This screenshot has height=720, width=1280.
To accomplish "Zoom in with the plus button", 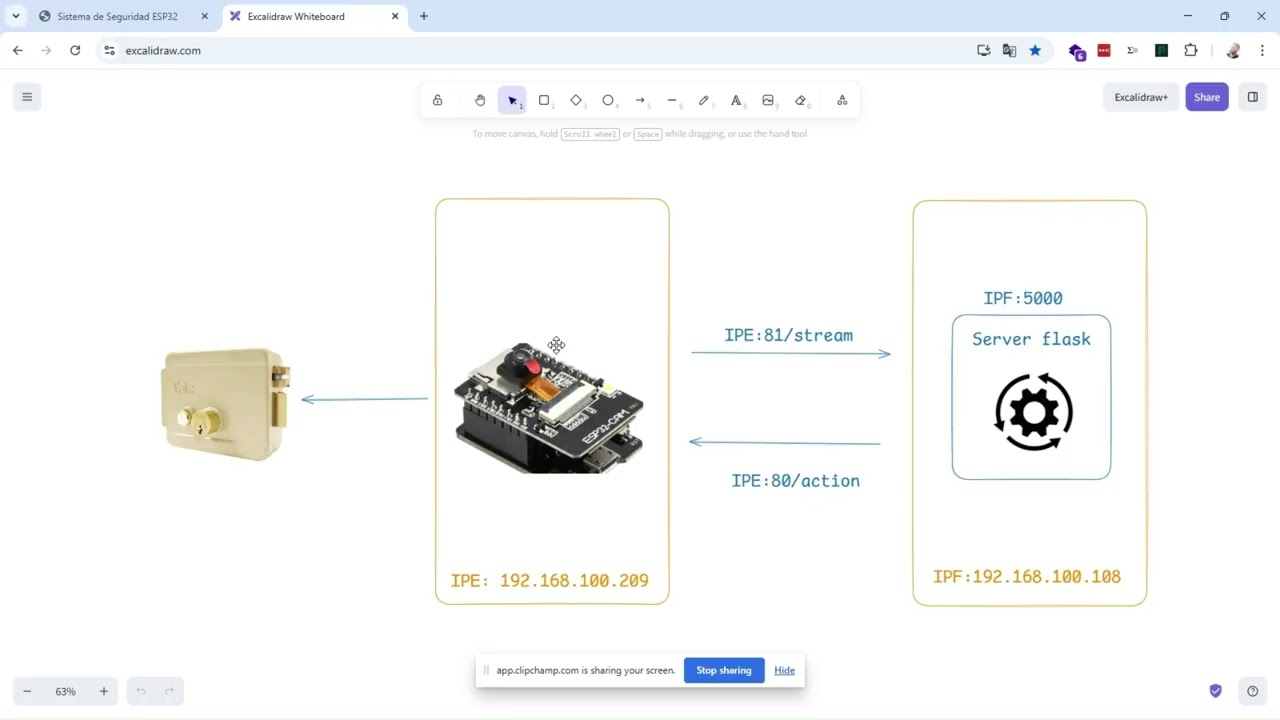I will (x=103, y=691).
